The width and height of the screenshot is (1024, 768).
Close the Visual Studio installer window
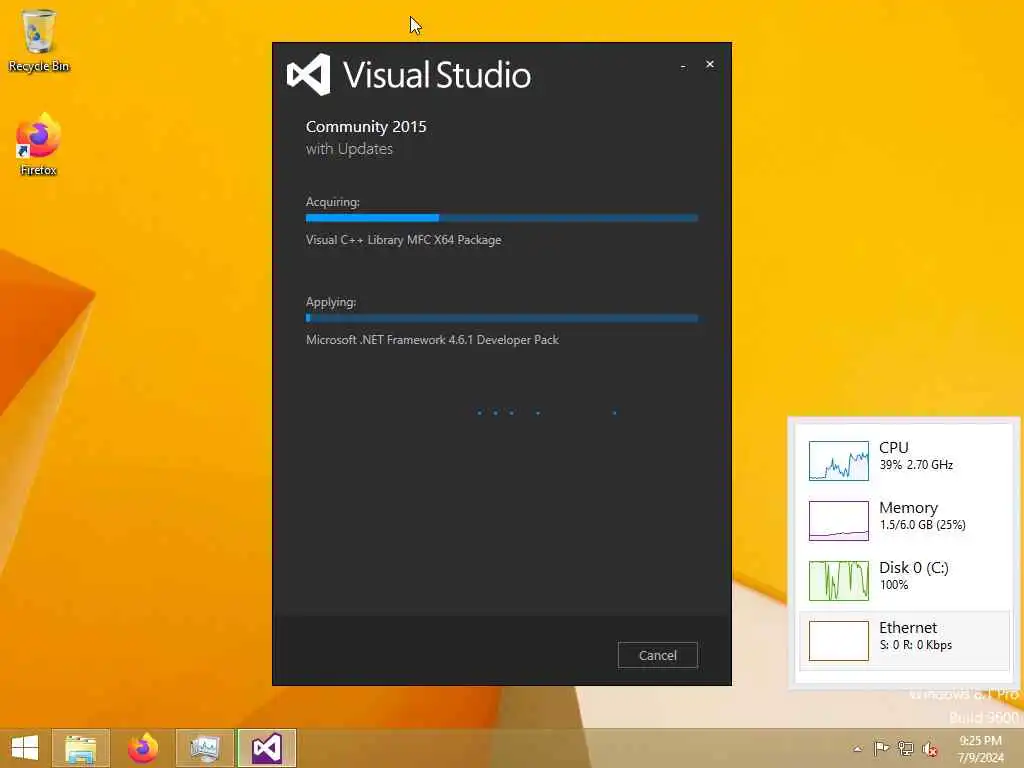coord(710,64)
